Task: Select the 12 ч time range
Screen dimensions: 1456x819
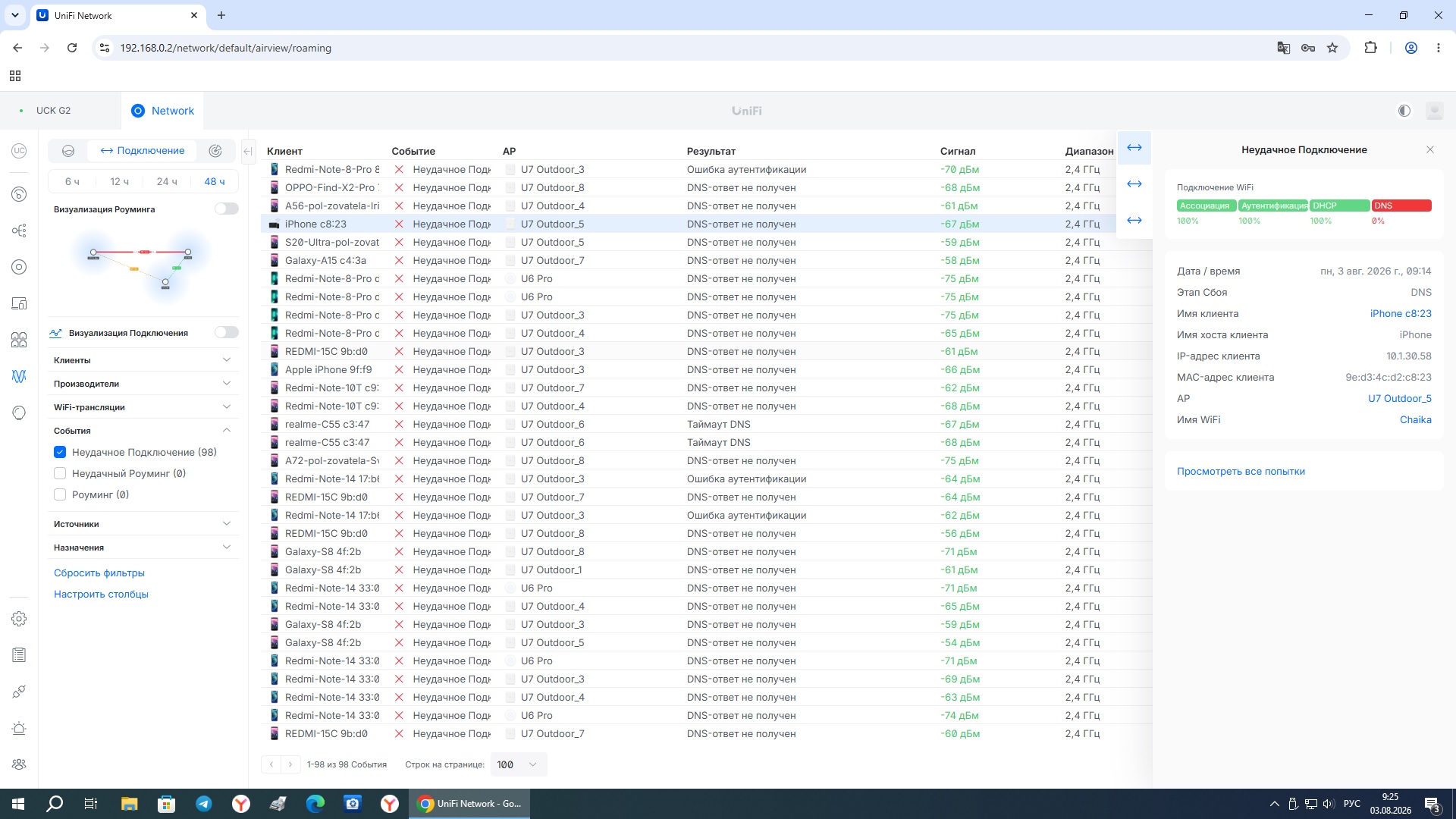Action: [x=119, y=181]
